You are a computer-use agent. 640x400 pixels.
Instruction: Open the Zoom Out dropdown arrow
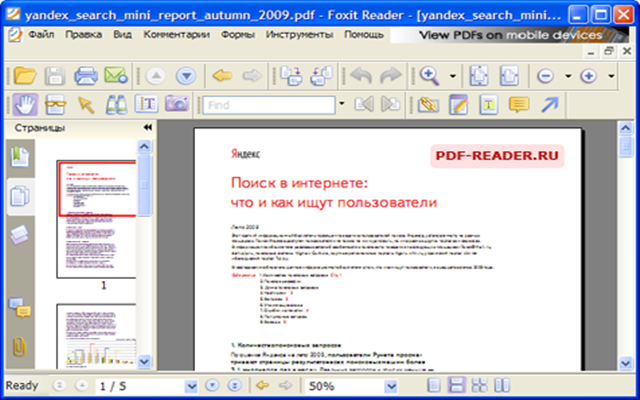click(x=568, y=76)
